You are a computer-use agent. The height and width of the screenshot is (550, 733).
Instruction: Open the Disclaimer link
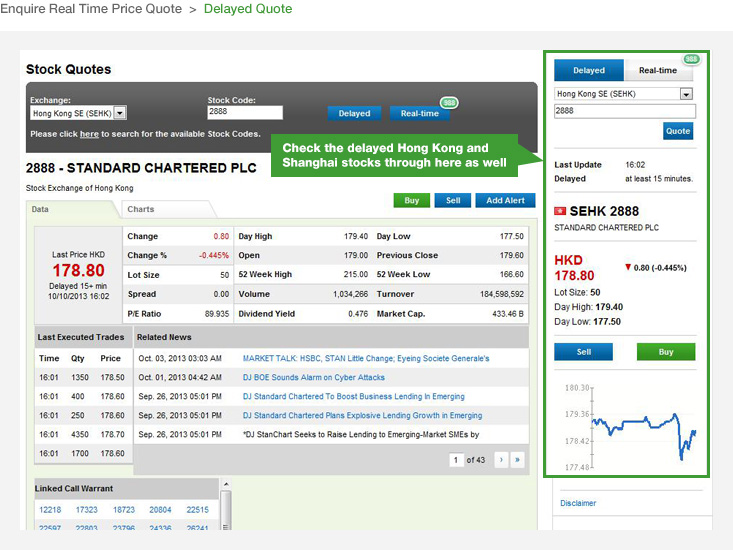click(x=578, y=503)
